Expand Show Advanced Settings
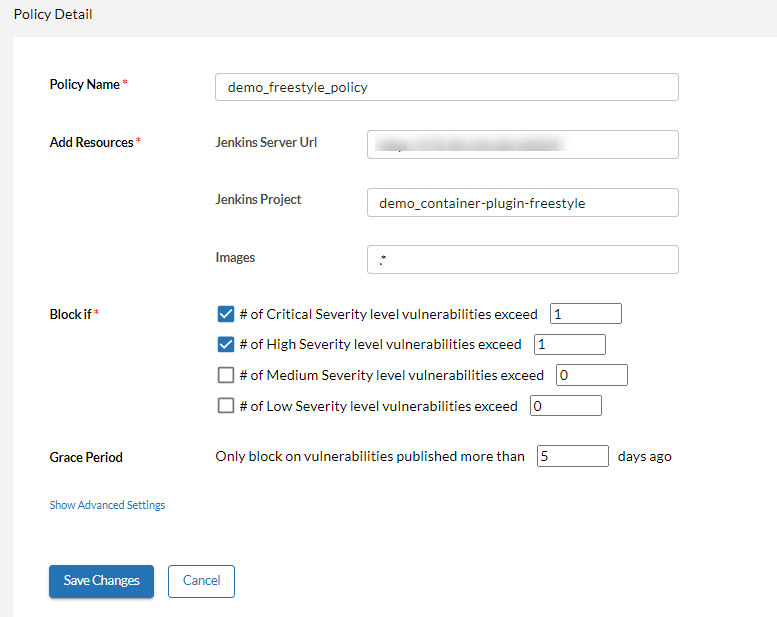This screenshot has width=777, height=617. point(107,505)
